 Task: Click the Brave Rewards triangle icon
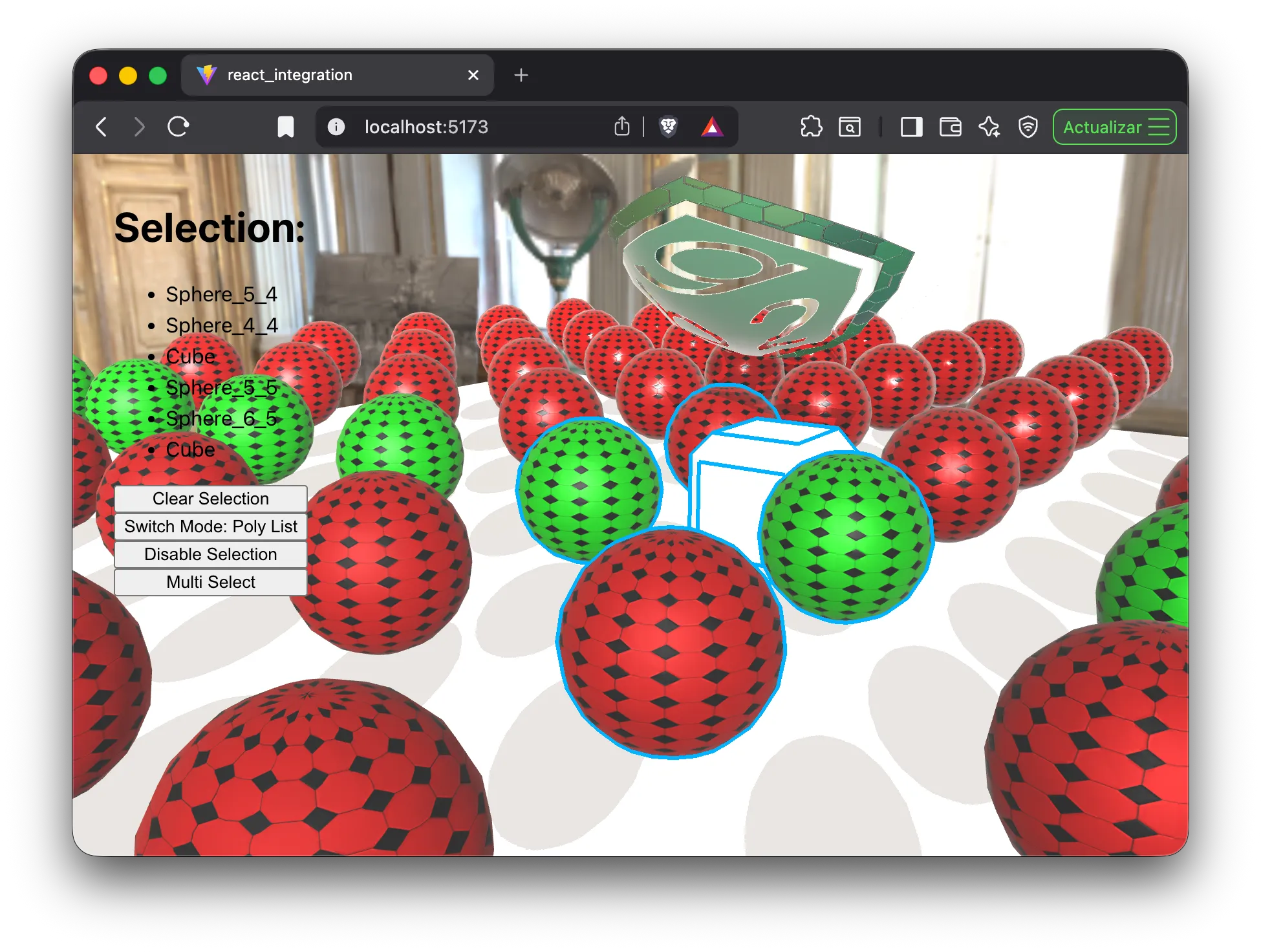[712, 127]
